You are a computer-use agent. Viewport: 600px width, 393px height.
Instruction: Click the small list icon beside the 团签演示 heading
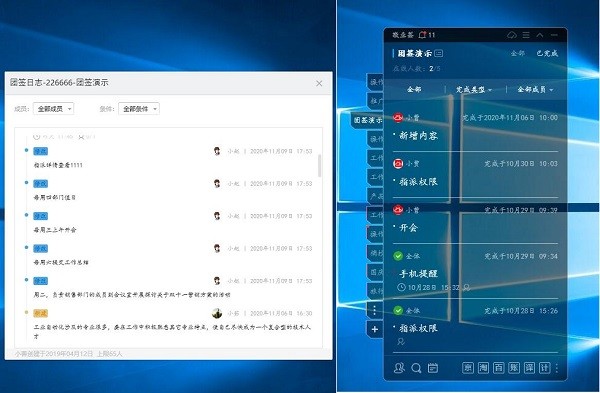point(439,53)
